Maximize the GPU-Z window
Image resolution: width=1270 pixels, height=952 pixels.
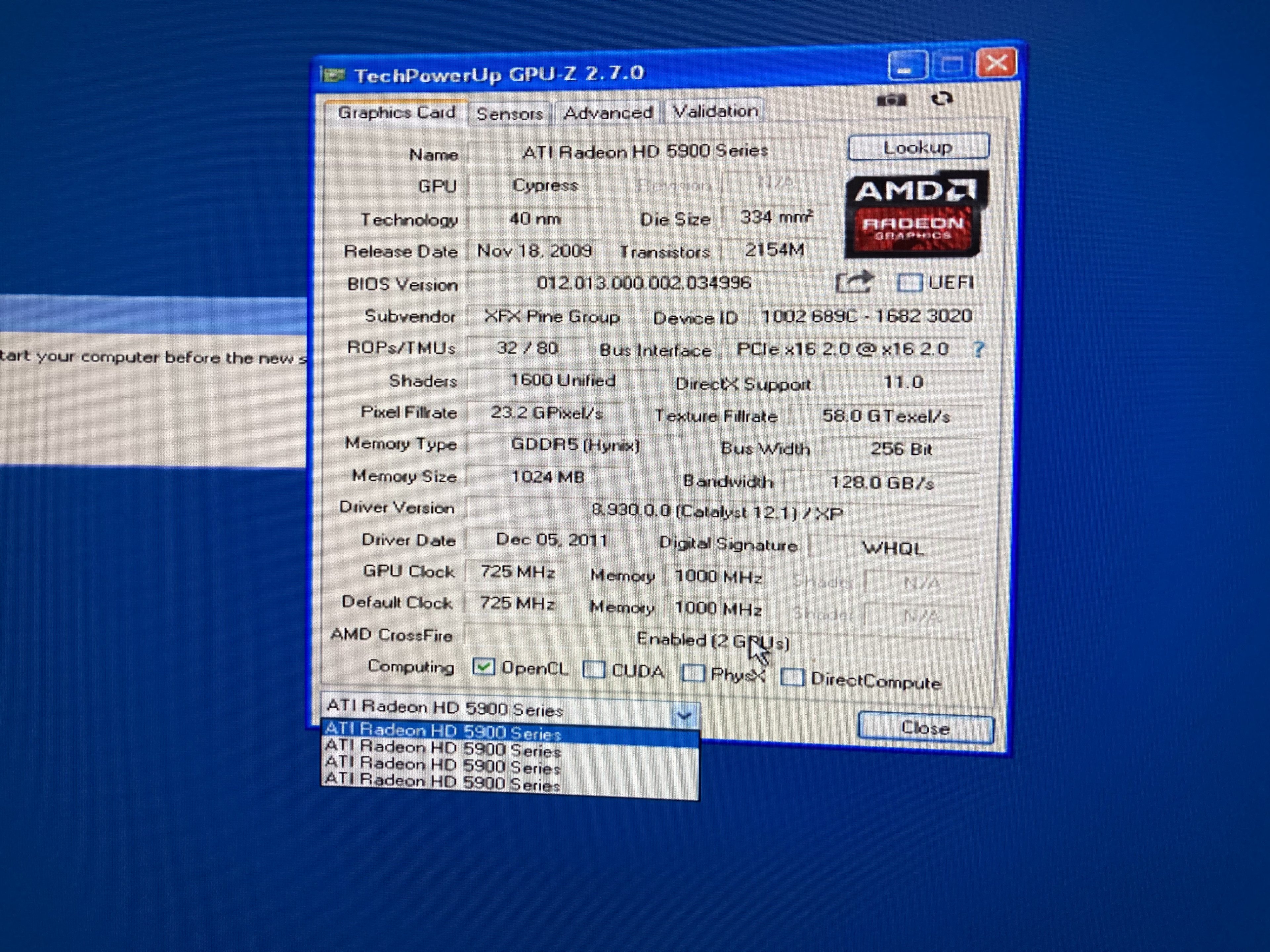pyautogui.click(x=952, y=64)
